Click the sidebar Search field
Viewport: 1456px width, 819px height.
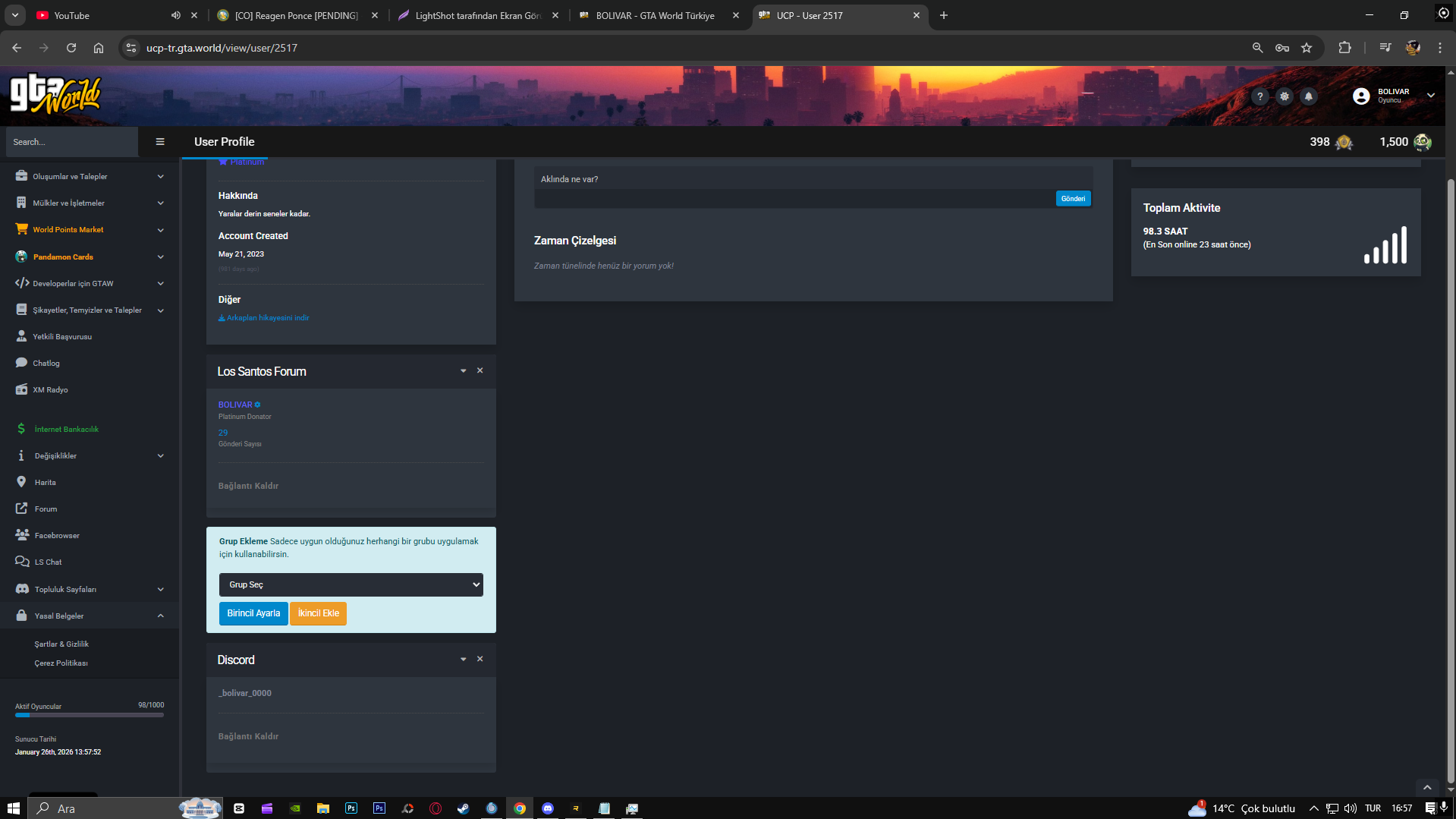click(x=72, y=142)
